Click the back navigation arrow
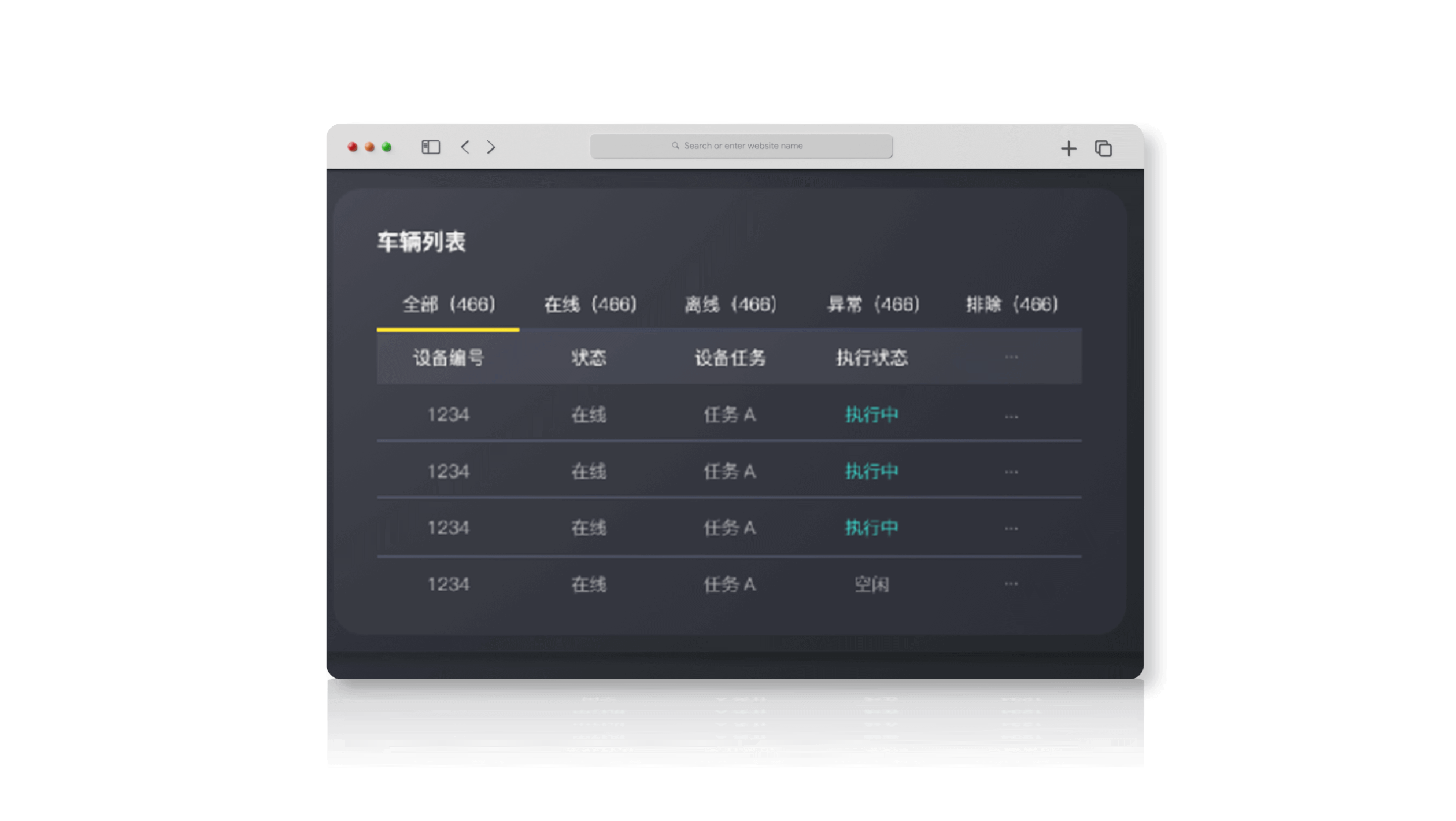 point(465,147)
